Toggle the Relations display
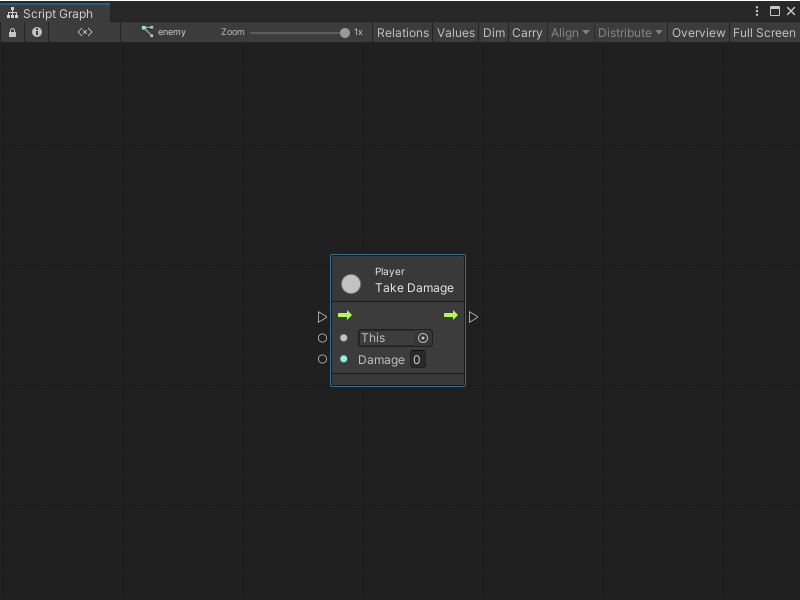800x600 pixels. 403,32
